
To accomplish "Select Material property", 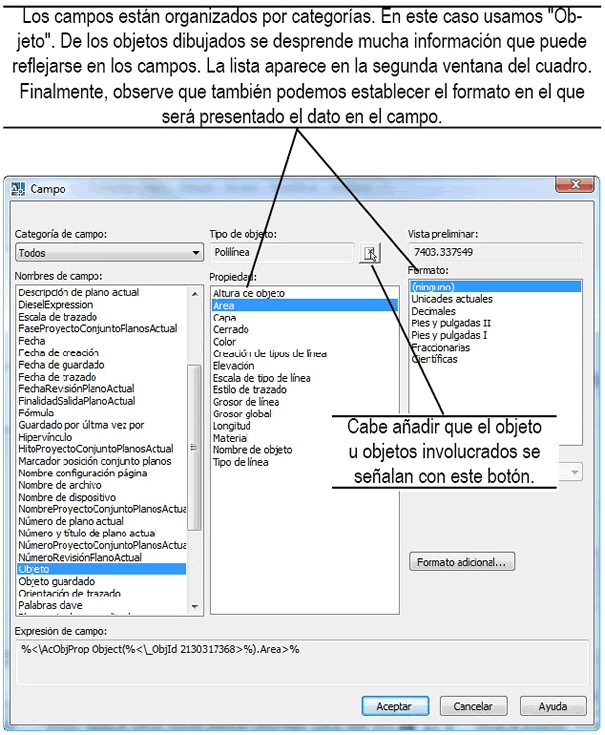I will [x=230, y=438].
